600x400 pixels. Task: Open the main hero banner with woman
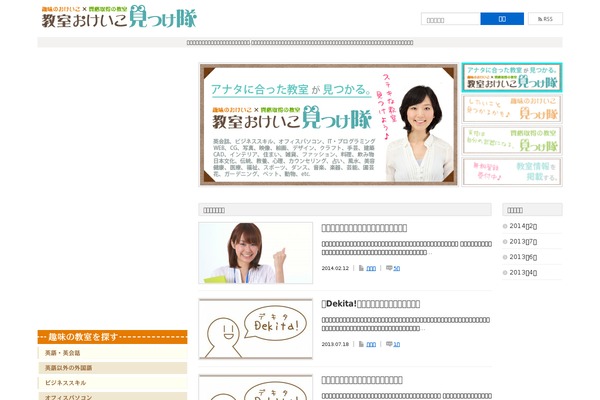pyautogui.click(x=328, y=125)
